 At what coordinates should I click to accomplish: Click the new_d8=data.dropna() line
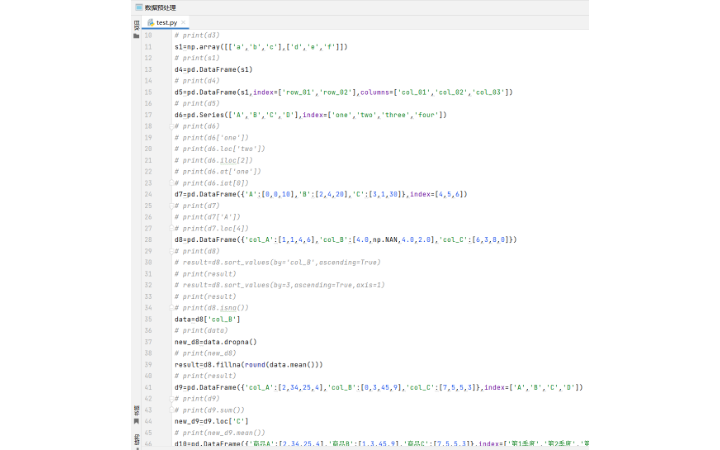tap(215, 342)
